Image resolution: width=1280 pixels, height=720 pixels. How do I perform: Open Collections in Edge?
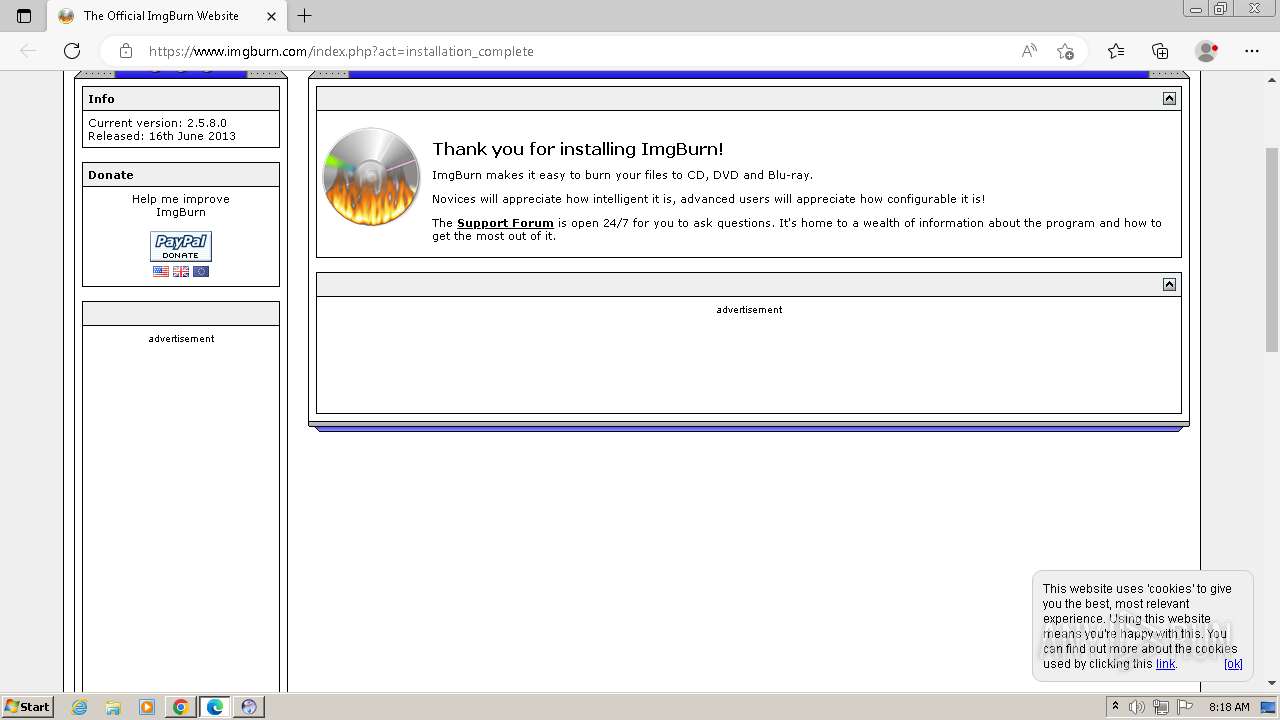1160,51
